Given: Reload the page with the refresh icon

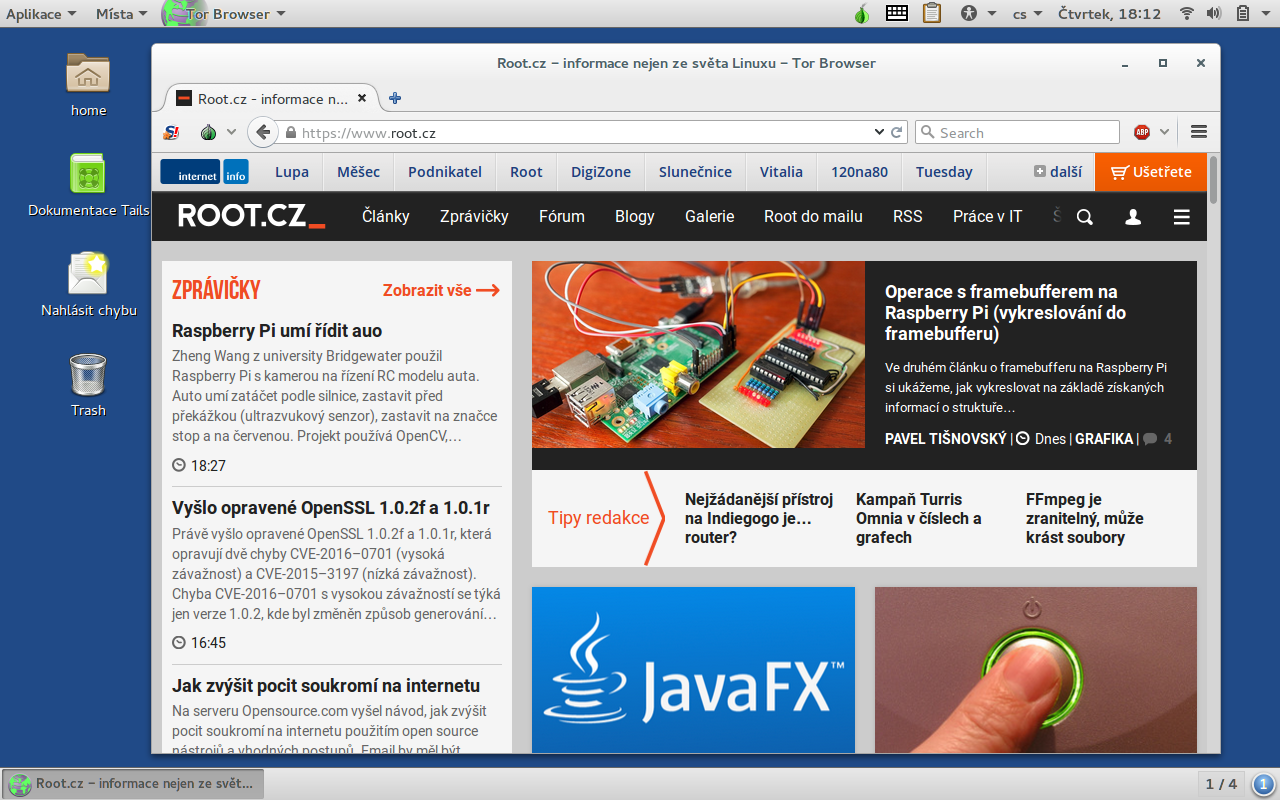Looking at the screenshot, I should click(x=897, y=132).
